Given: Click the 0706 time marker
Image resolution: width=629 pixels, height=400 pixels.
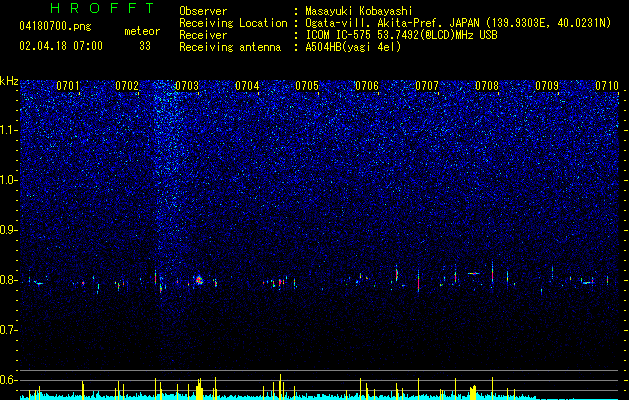Looking at the screenshot, I should (367, 86).
